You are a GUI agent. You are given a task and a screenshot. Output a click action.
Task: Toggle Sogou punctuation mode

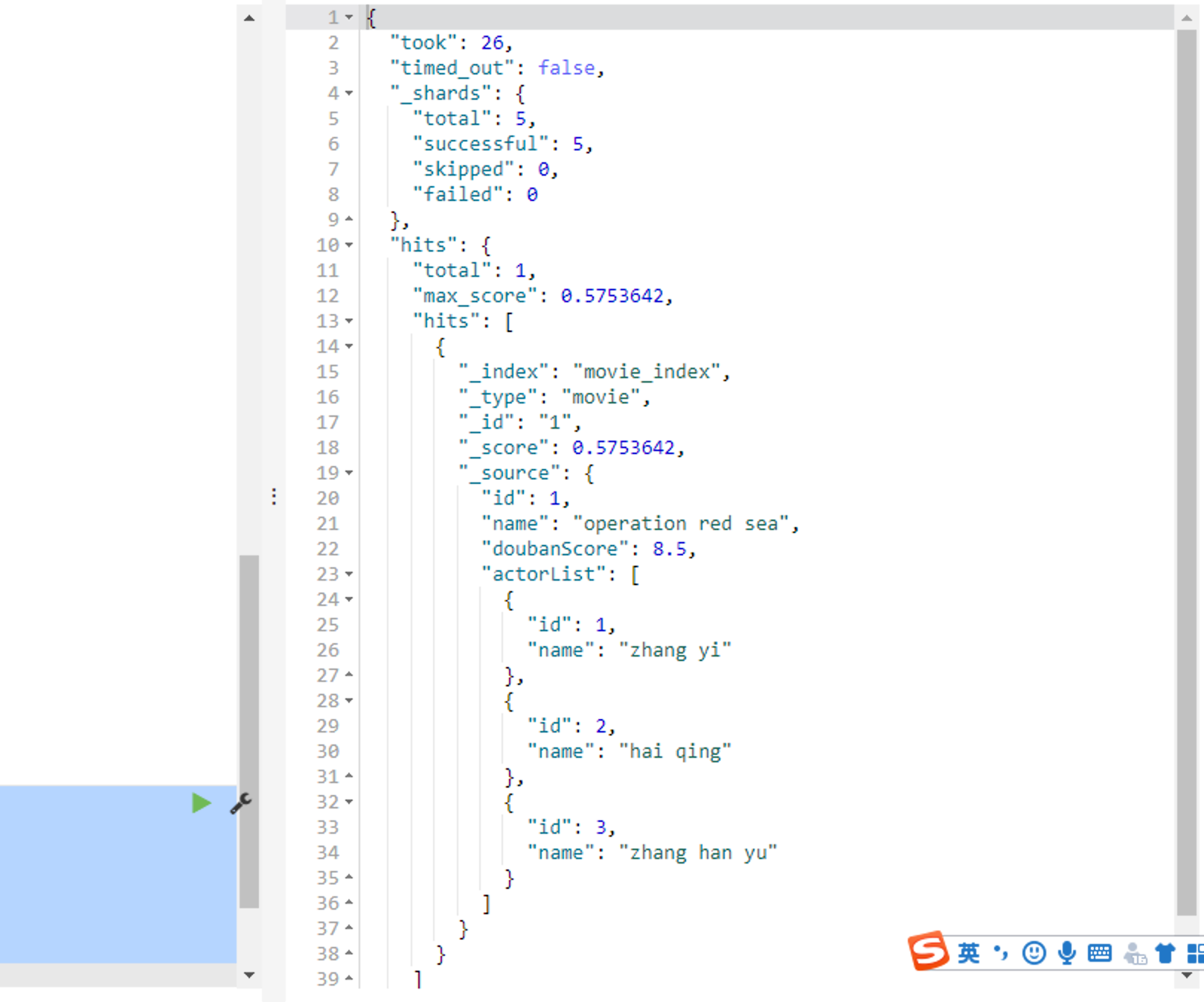point(1001,953)
